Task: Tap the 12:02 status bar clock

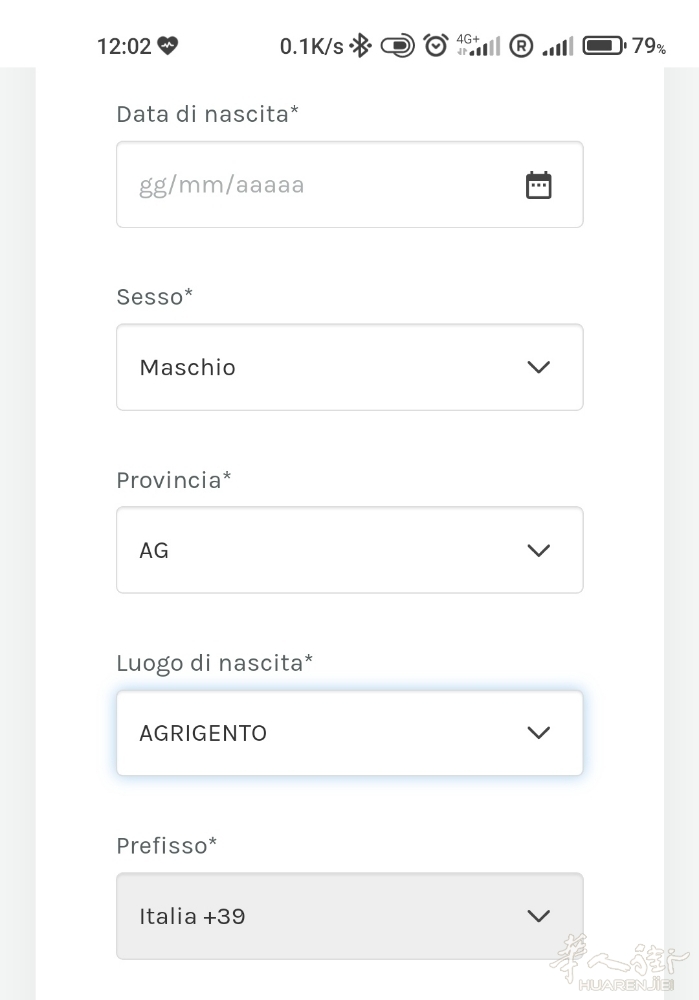Action: point(124,46)
